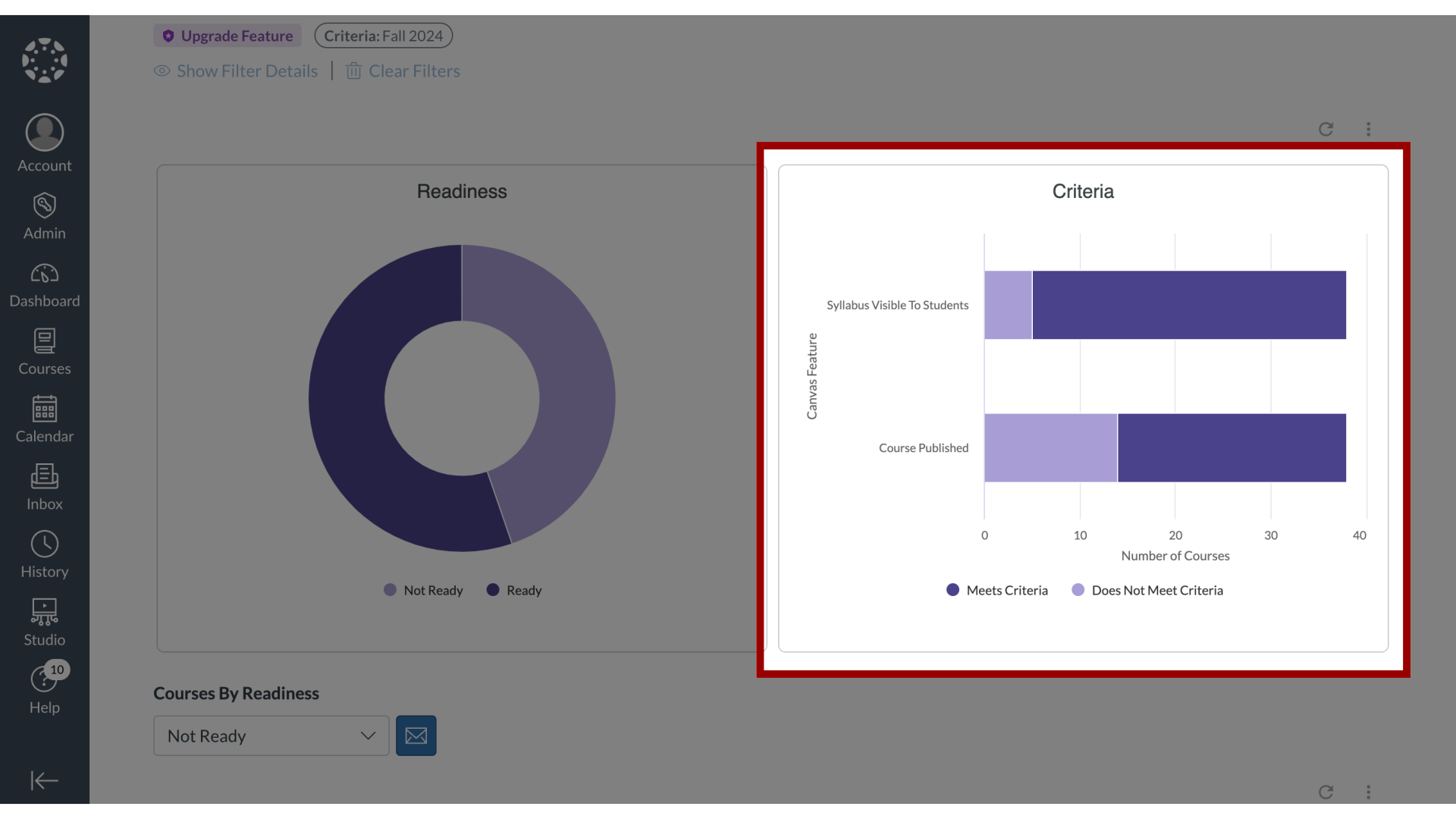Click Course Published bar in Criteria chart
The width and height of the screenshot is (1456, 819).
coord(1164,447)
